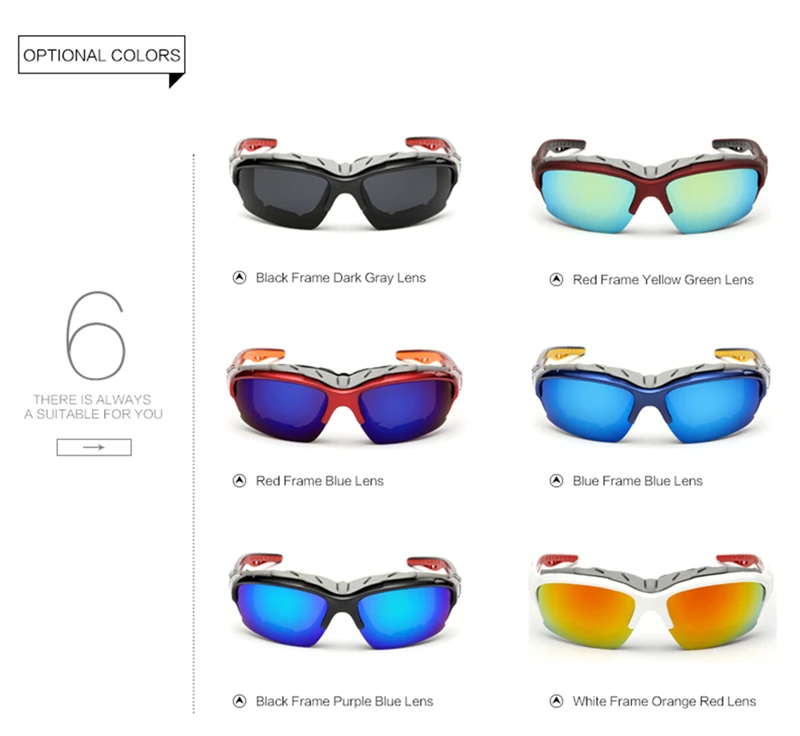Choose the Red Frame Blue Lens sunglasses image
The image size is (800, 736).
(x=344, y=396)
